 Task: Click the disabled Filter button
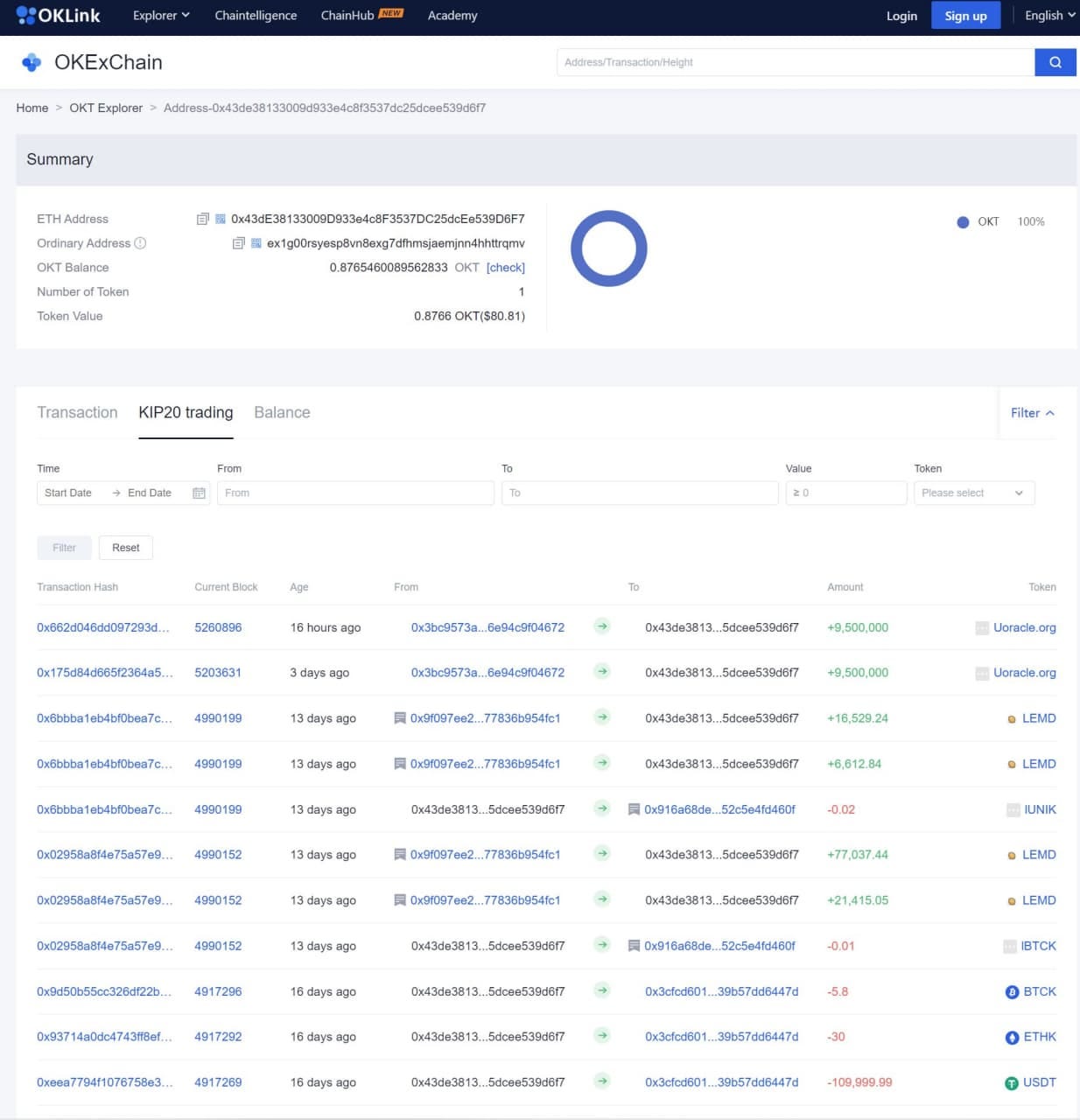click(64, 548)
